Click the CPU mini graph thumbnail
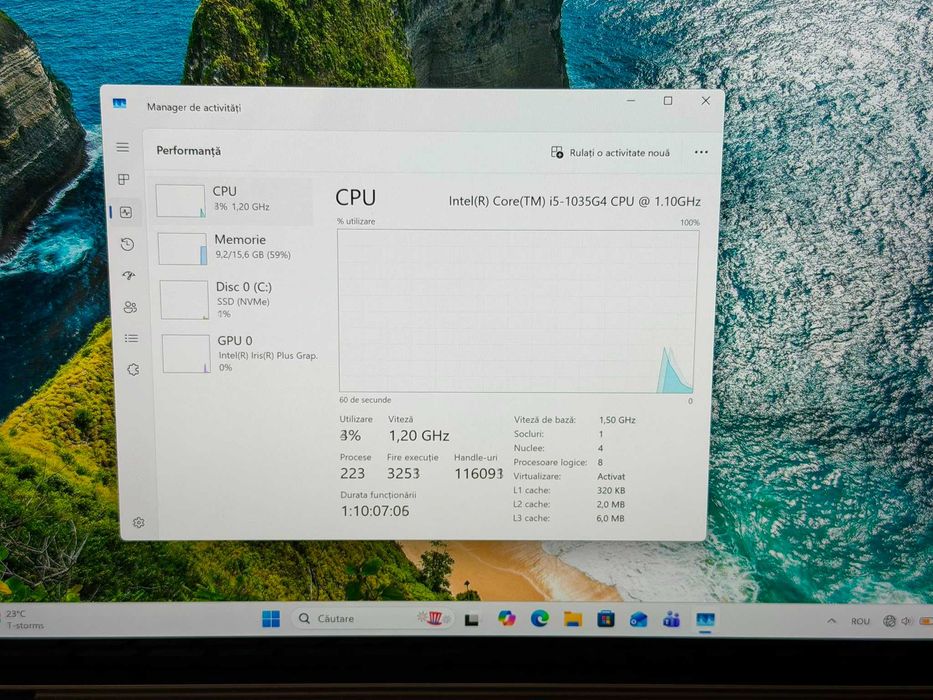 tap(181, 201)
